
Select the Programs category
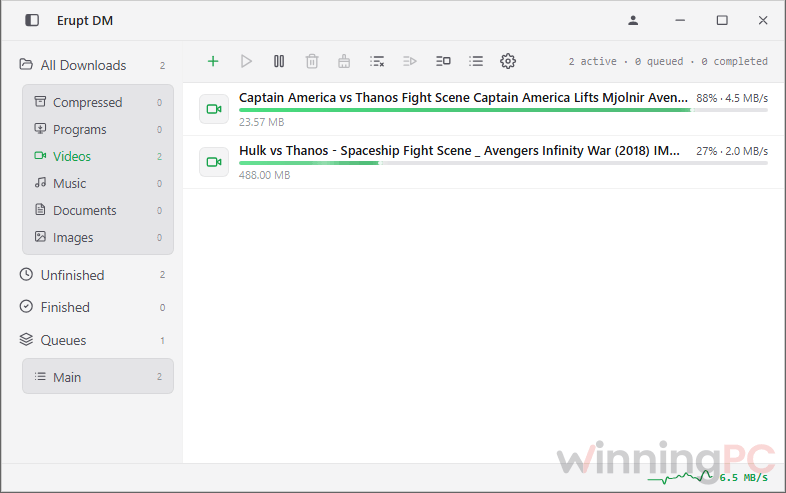(x=98, y=129)
